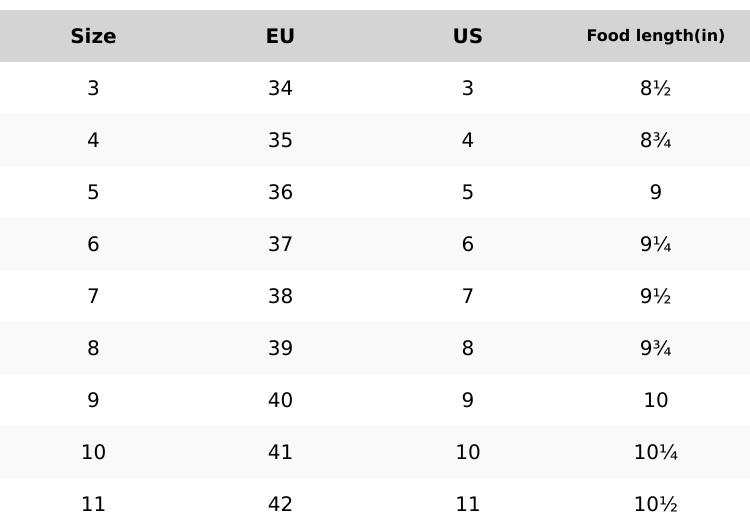Select the 10½ length cell
The height and width of the screenshot is (530, 750).
[x=655, y=505]
